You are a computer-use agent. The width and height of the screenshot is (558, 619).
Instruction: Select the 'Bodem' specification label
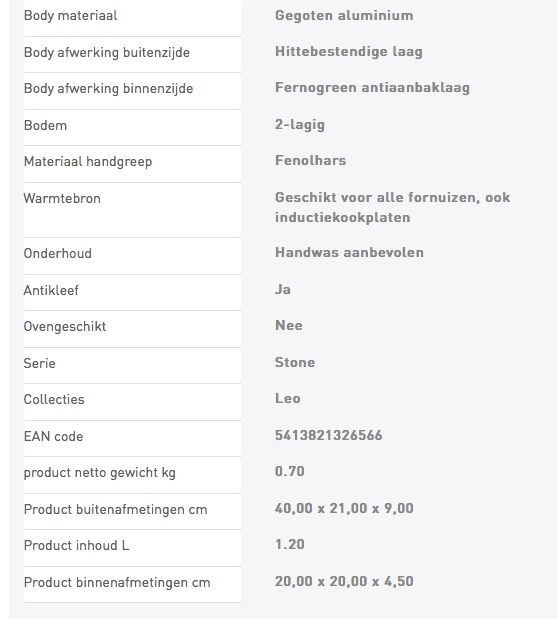pos(45,126)
